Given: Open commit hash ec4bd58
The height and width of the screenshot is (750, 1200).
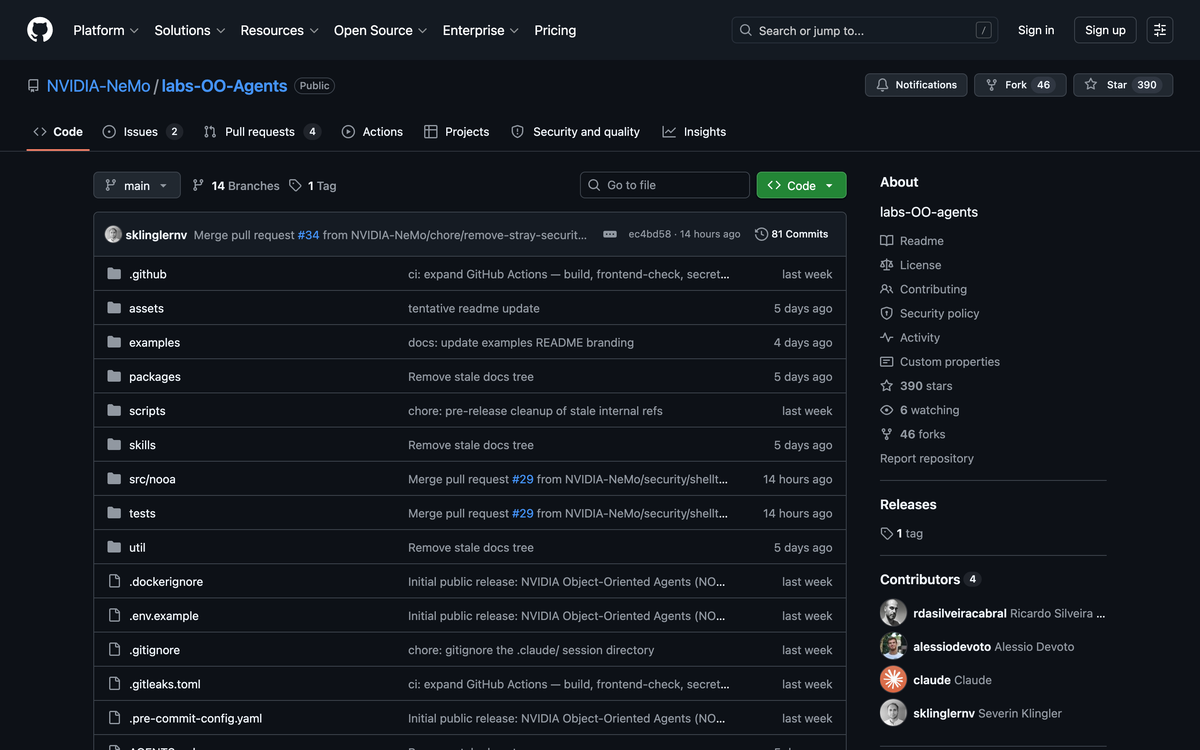Looking at the screenshot, I should (x=650, y=234).
